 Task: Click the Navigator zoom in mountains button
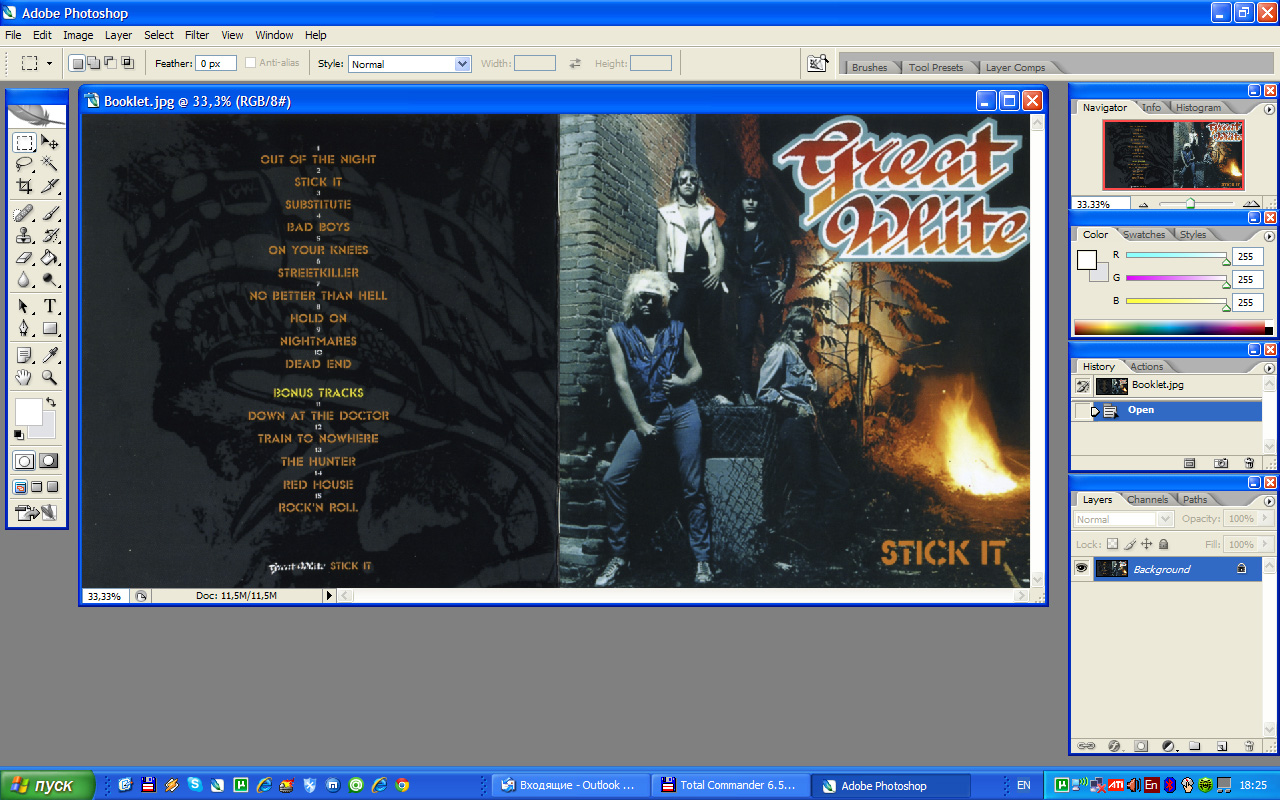(x=1251, y=203)
